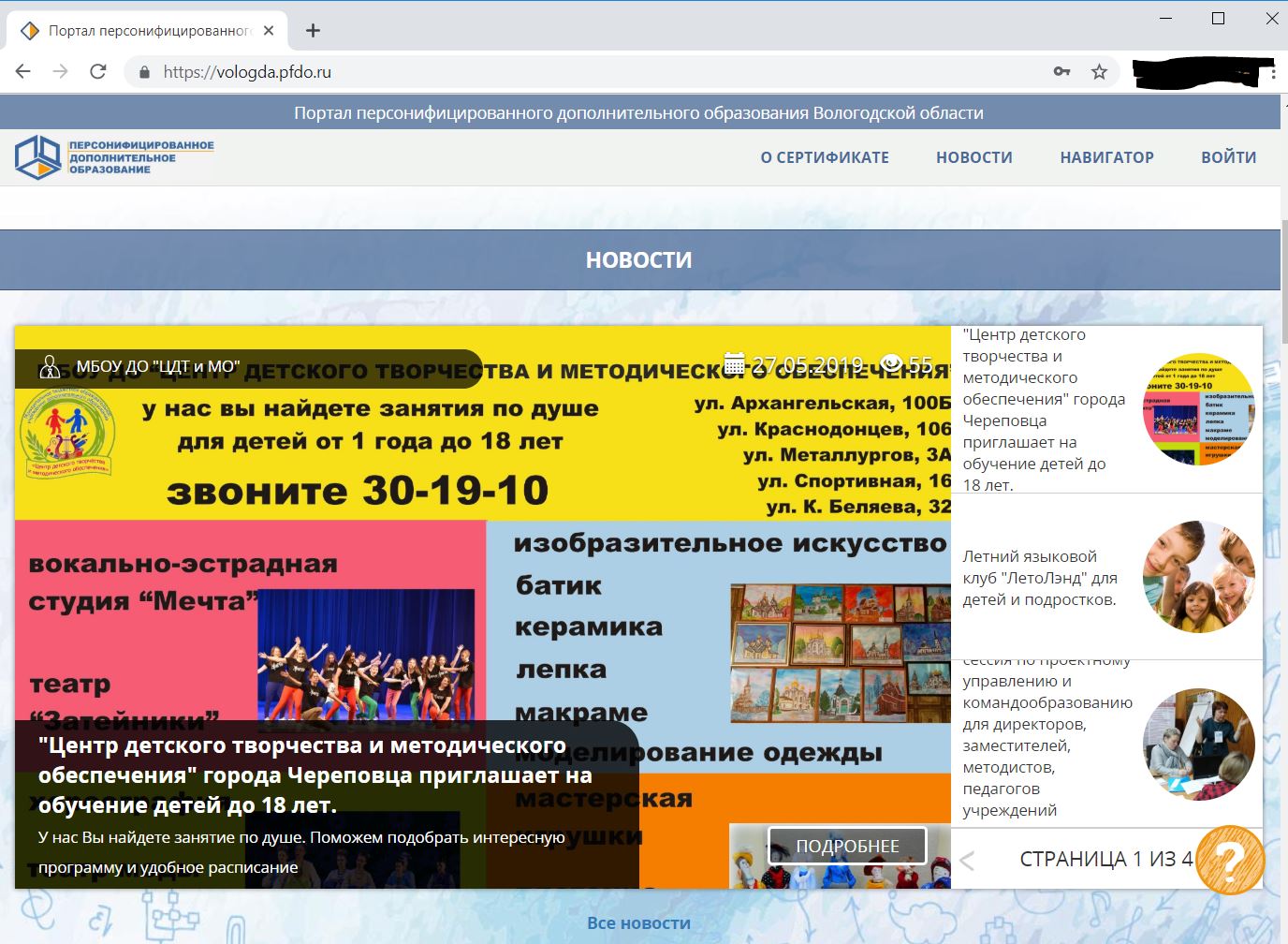Click the portal cube logo icon
The image size is (1288, 944).
pyautogui.click(x=37, y=157)
